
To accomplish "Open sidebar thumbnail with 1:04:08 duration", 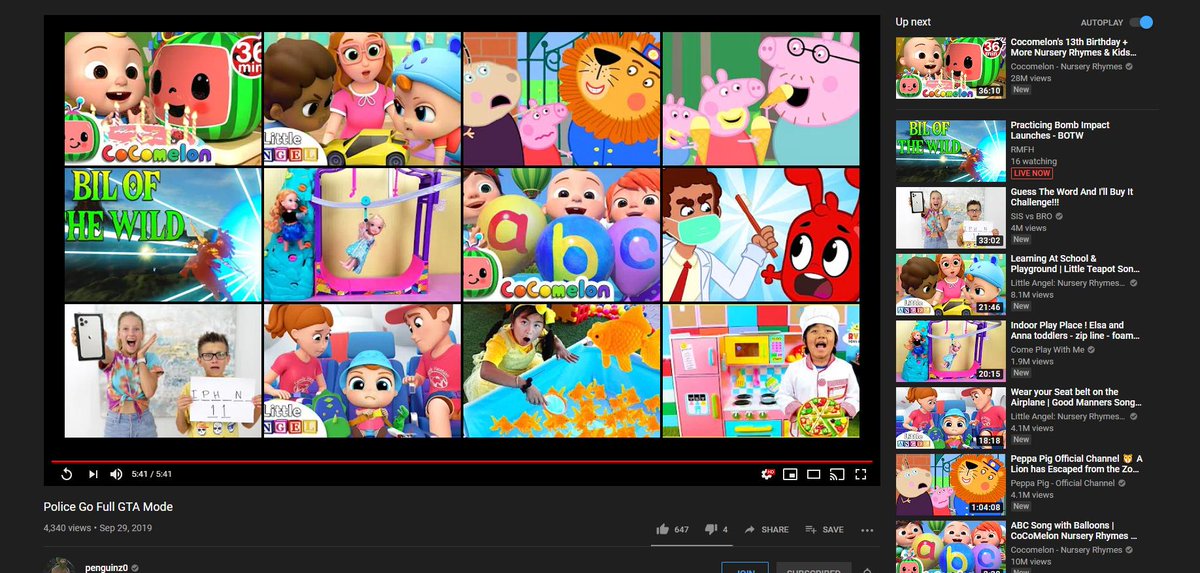I will coord(950,484).
